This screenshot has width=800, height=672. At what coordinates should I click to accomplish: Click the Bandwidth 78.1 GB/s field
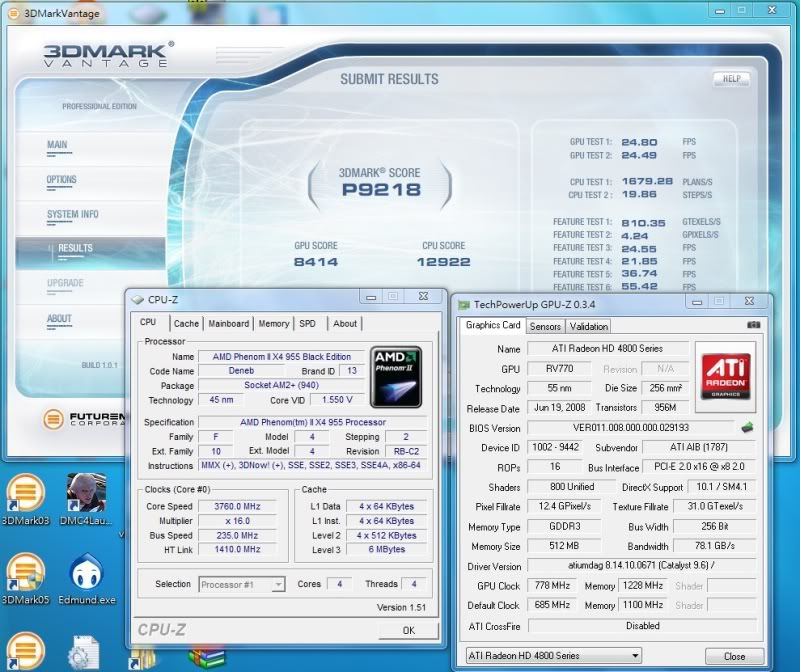pyautogui.click(x=715, y=546)
